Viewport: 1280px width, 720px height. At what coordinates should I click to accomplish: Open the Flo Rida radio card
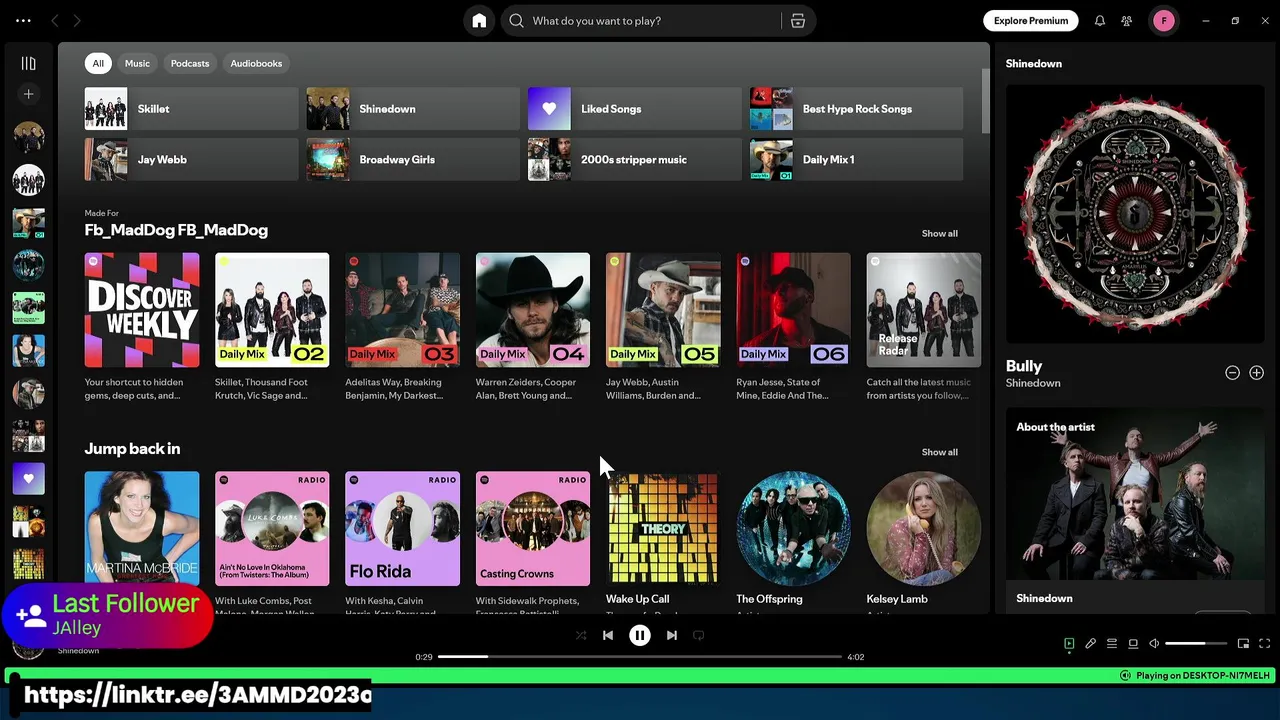click(402, 540)
